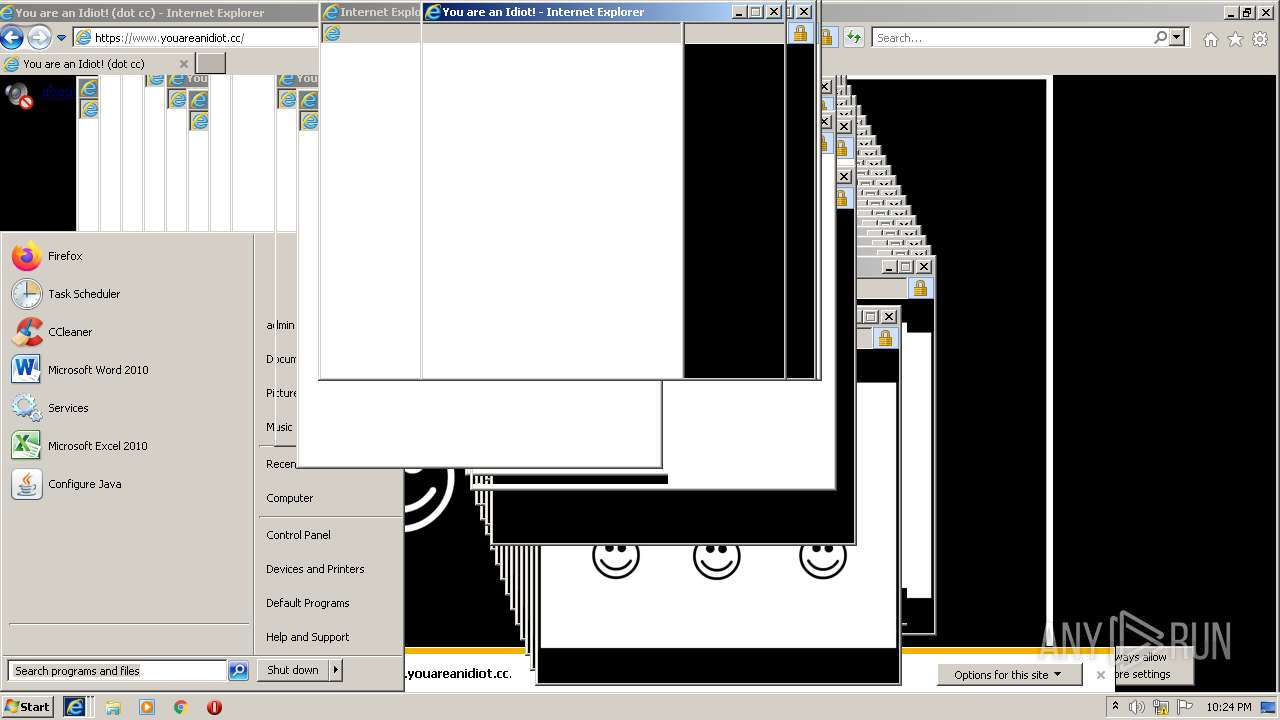Dismiss the notification bar with its X
The image size is (1280, 720).
point(1101,675)
